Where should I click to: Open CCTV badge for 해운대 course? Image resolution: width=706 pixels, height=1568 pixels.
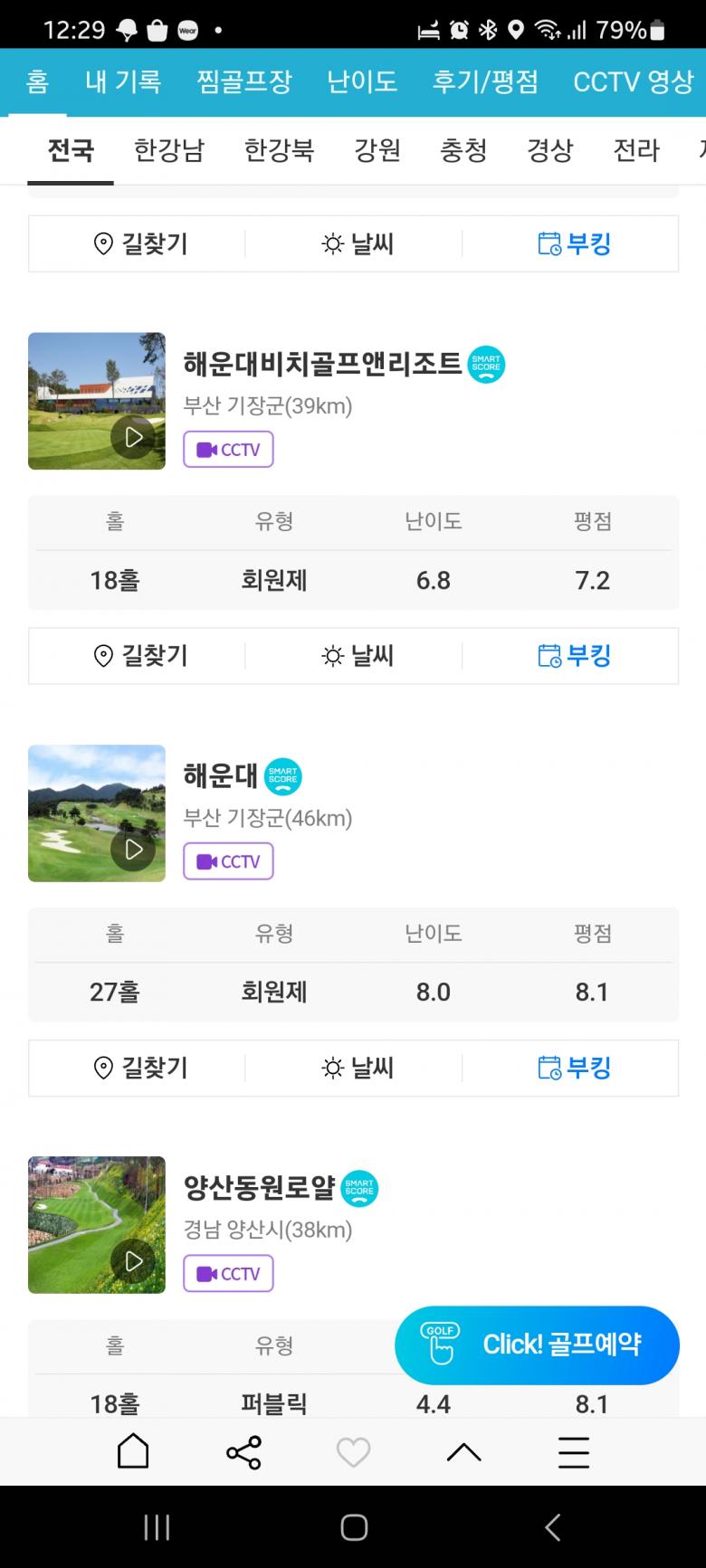click(x=228, y=861)
